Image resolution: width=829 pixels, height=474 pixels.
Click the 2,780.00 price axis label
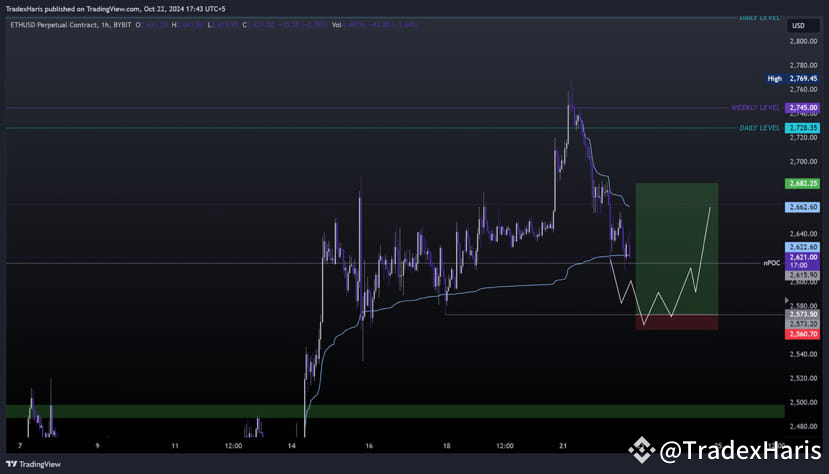click(x=803, y=66)
